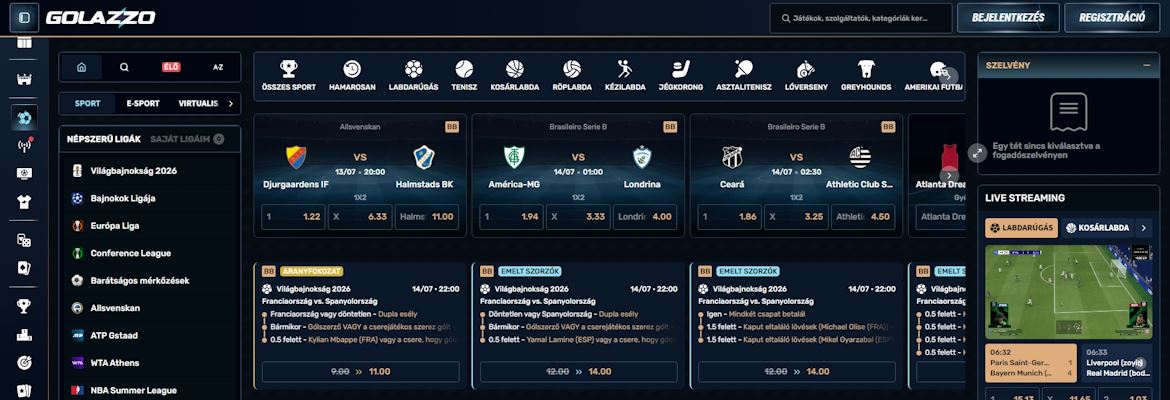Toggle the sidebar menu button beside Golazzo logo
Viewport: 1170px width, 400px height.
24,18
